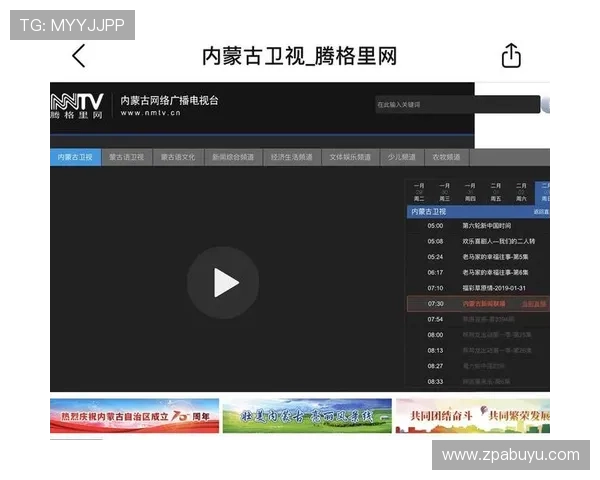This screenshot has width=600, height=480.
Task: Choose the 周二 date in schedule
Action: [x=419, y=192]
